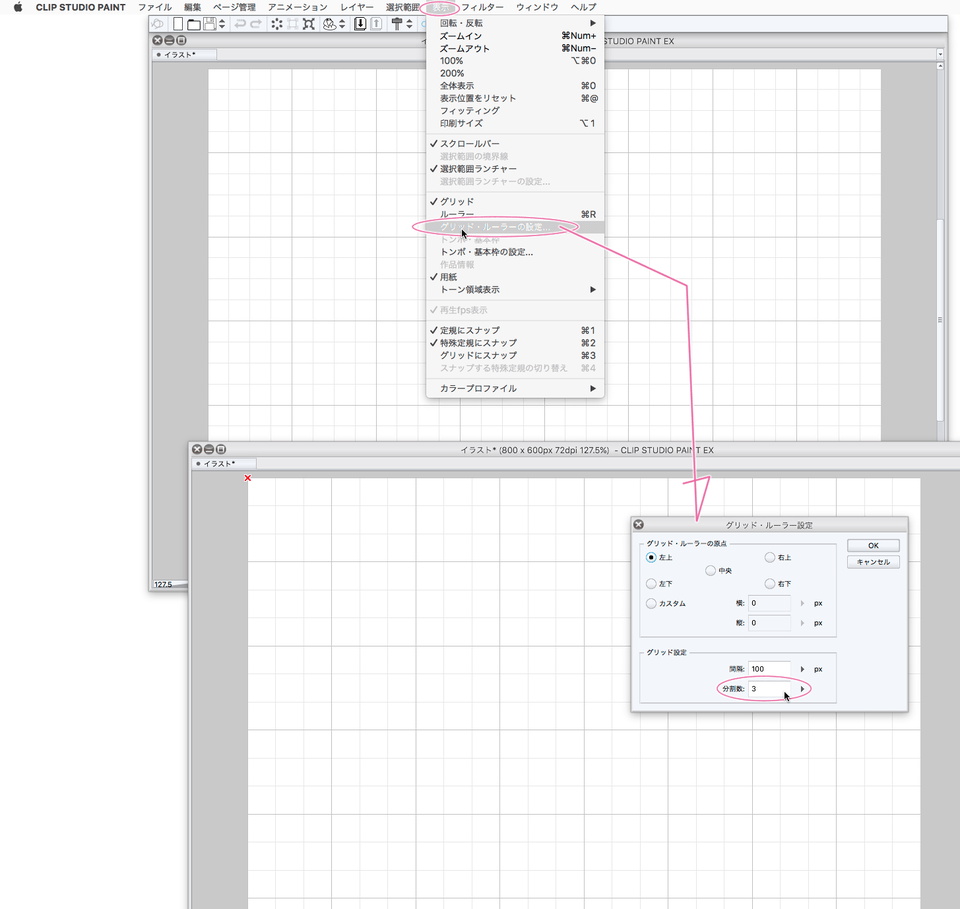Viewport: 960px width, 909px height.
Task: Click the free transform toolbar icon
Action: (x=309, y=24)
